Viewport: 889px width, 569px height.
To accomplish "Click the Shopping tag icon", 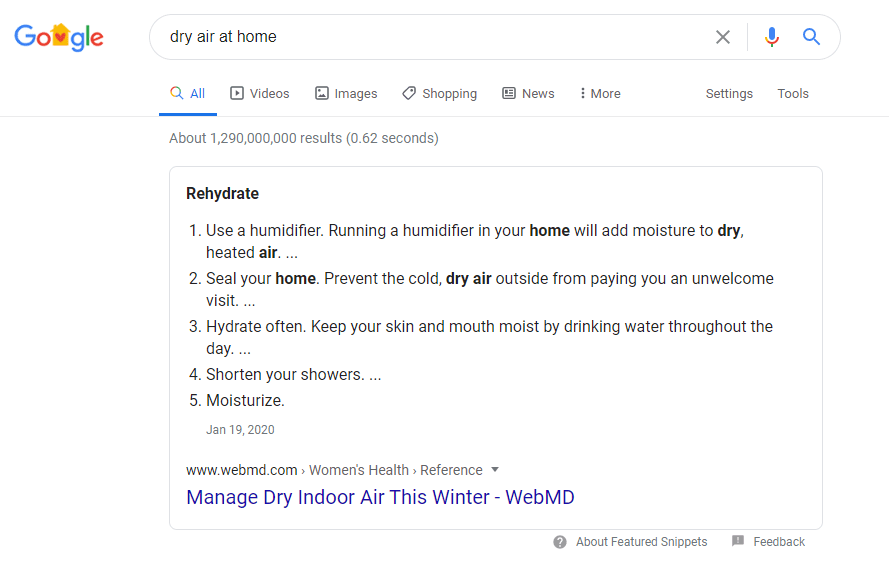I will point(409,93).
